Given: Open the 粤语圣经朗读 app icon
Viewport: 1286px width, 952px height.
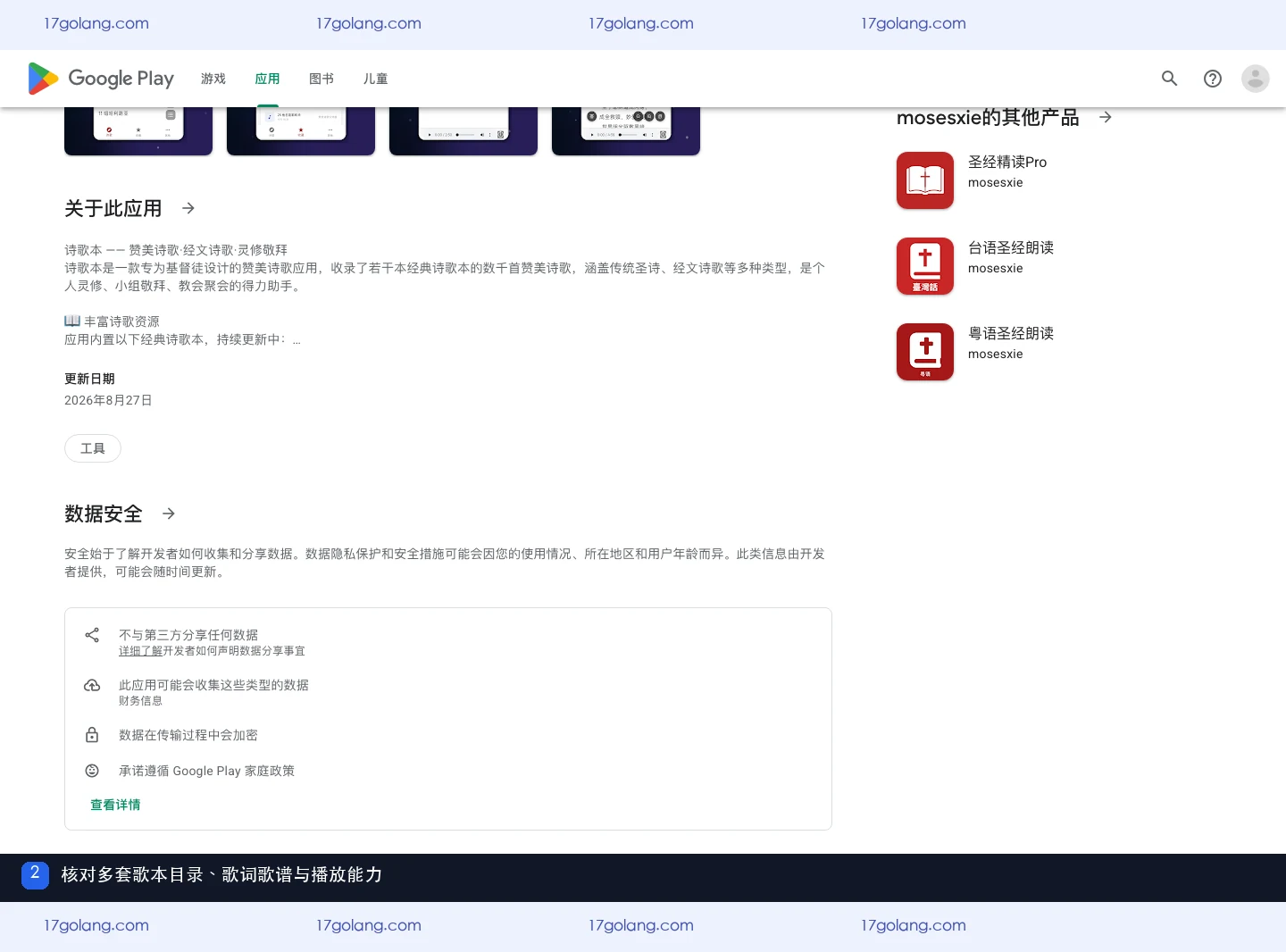Looking at the screenshot, I should point(925,352).
